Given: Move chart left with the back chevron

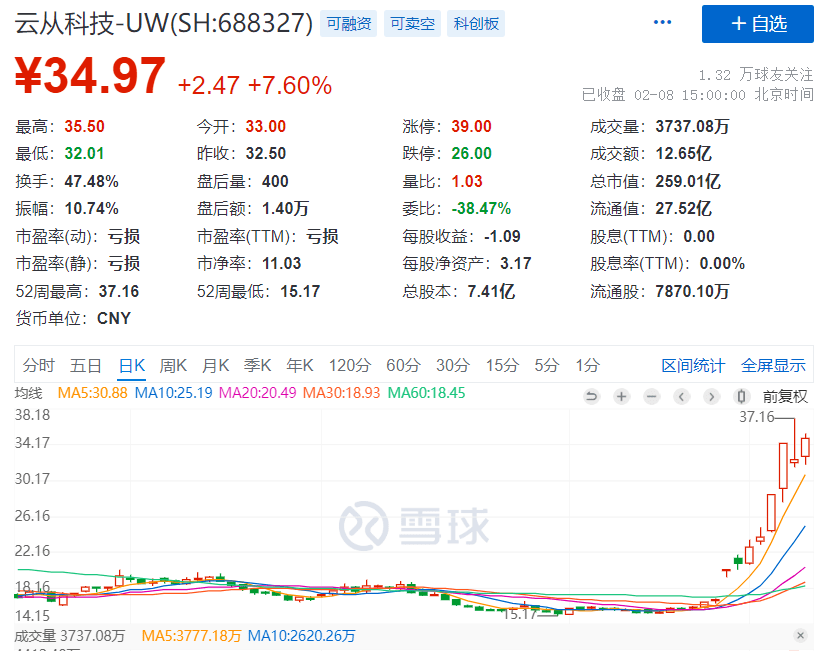Looking at the screenshot, I should pos(681,397).
